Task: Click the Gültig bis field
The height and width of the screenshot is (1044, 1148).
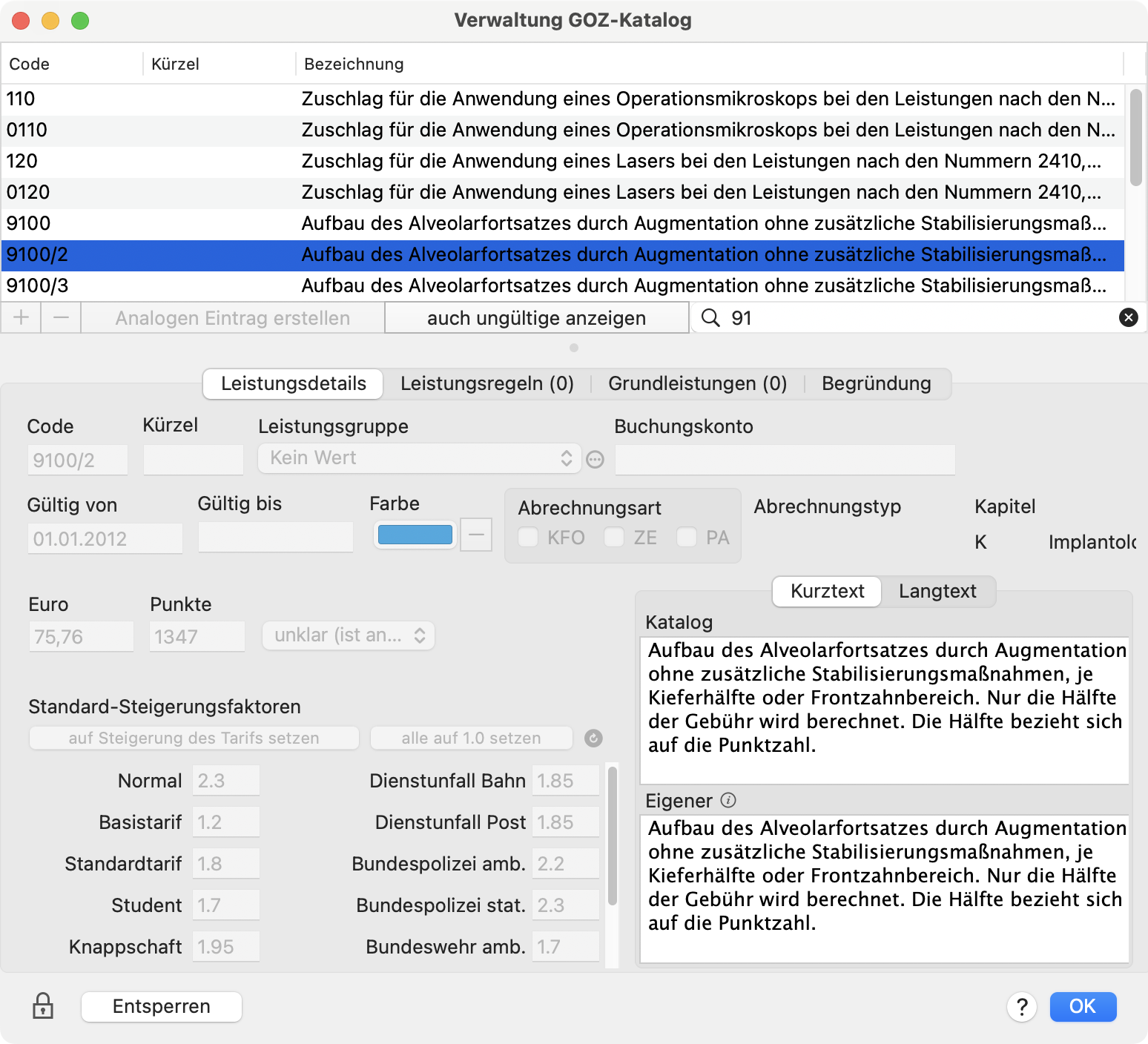Action: click(276, 538)
